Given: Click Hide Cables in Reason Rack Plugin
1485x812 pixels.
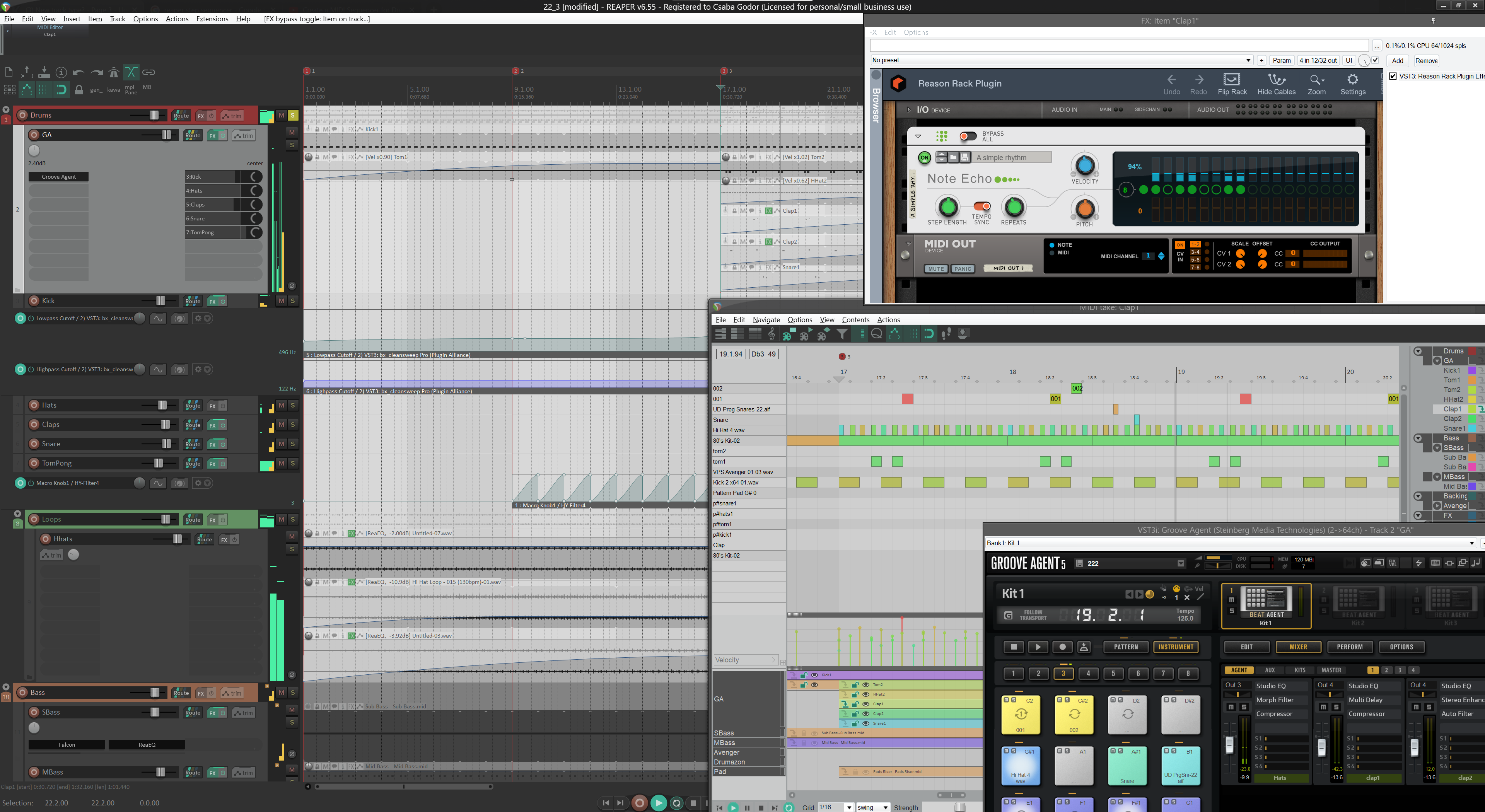Looking at the screenshot, I should pos(1276,84).
